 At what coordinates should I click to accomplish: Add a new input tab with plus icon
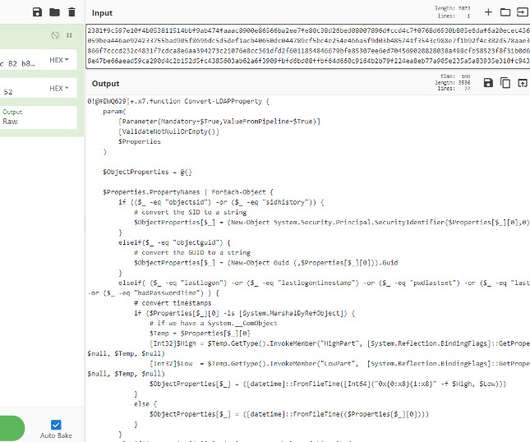tap(488, 12)
